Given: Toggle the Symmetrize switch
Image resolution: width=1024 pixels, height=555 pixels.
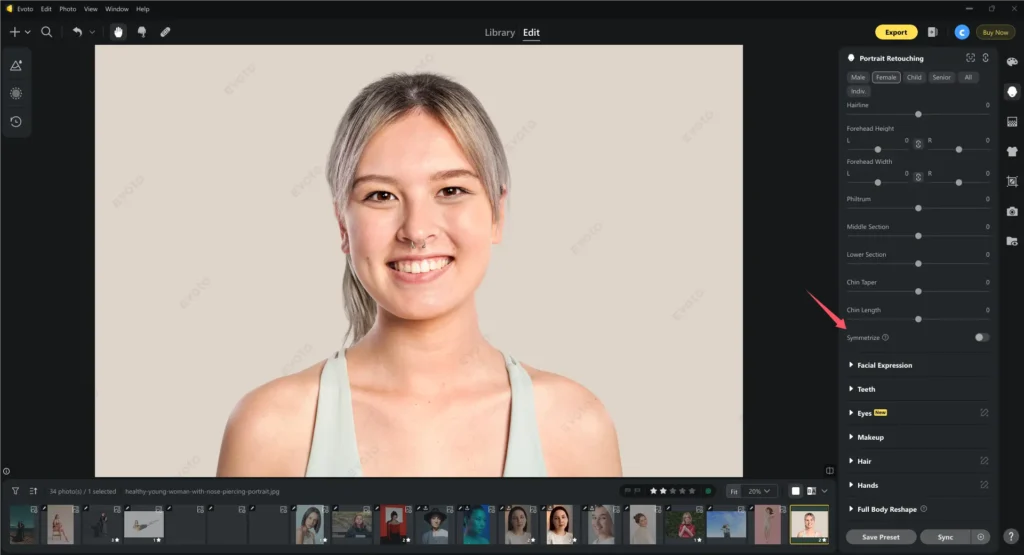Looking at the screenshot, I should [x=981, y=338].
